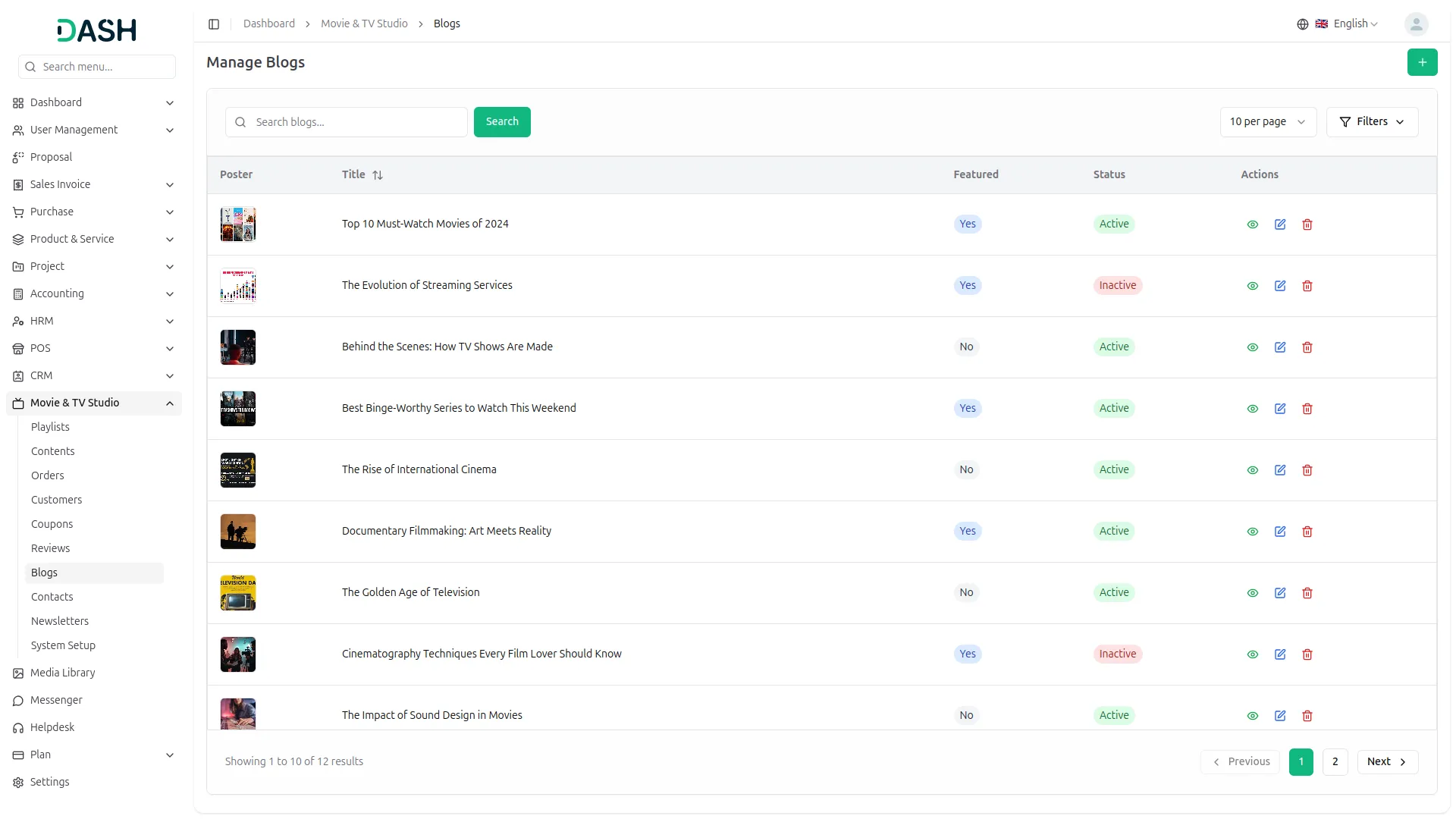Viewport: 1456px width, 819px height.
Task: Delete the Top 10 Must-Watch Movies blog
Action: click(1307, 224)
